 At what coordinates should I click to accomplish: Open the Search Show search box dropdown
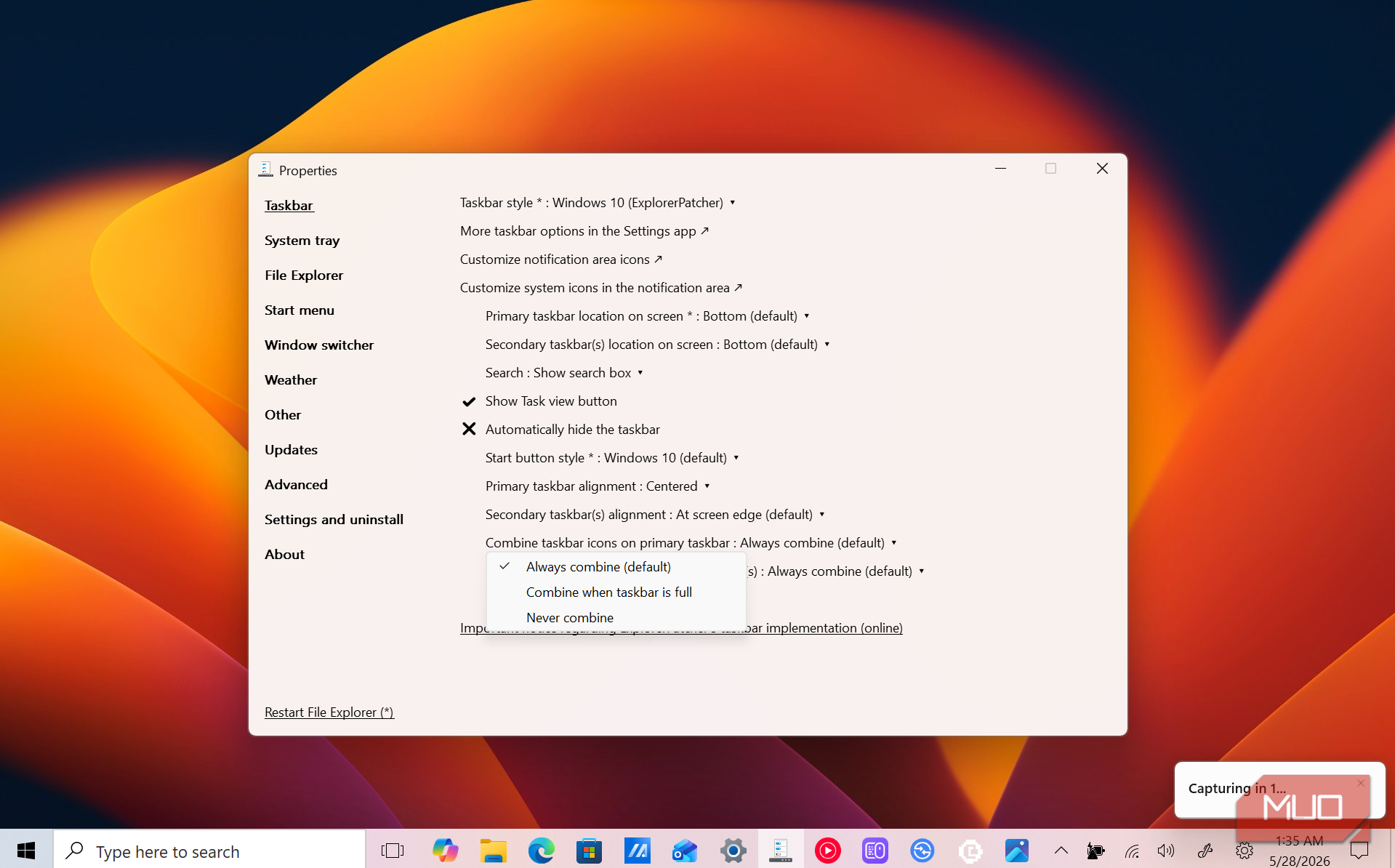[x=565, y=373]
